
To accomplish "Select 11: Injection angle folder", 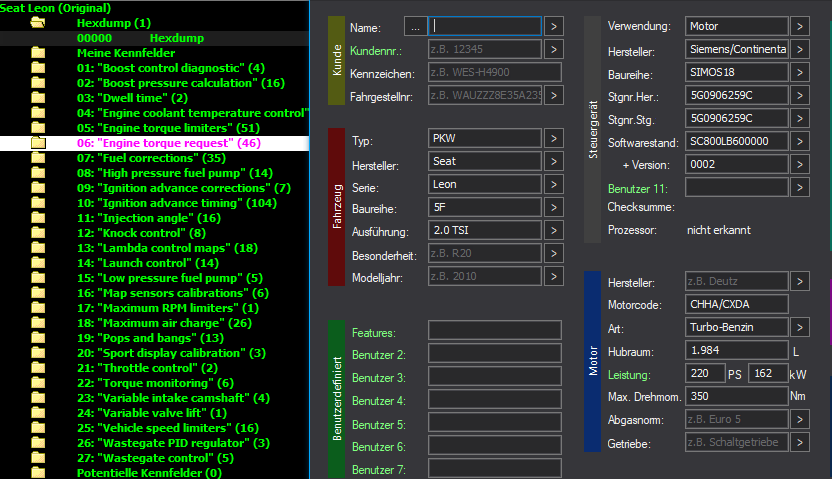I will [149, 218].
